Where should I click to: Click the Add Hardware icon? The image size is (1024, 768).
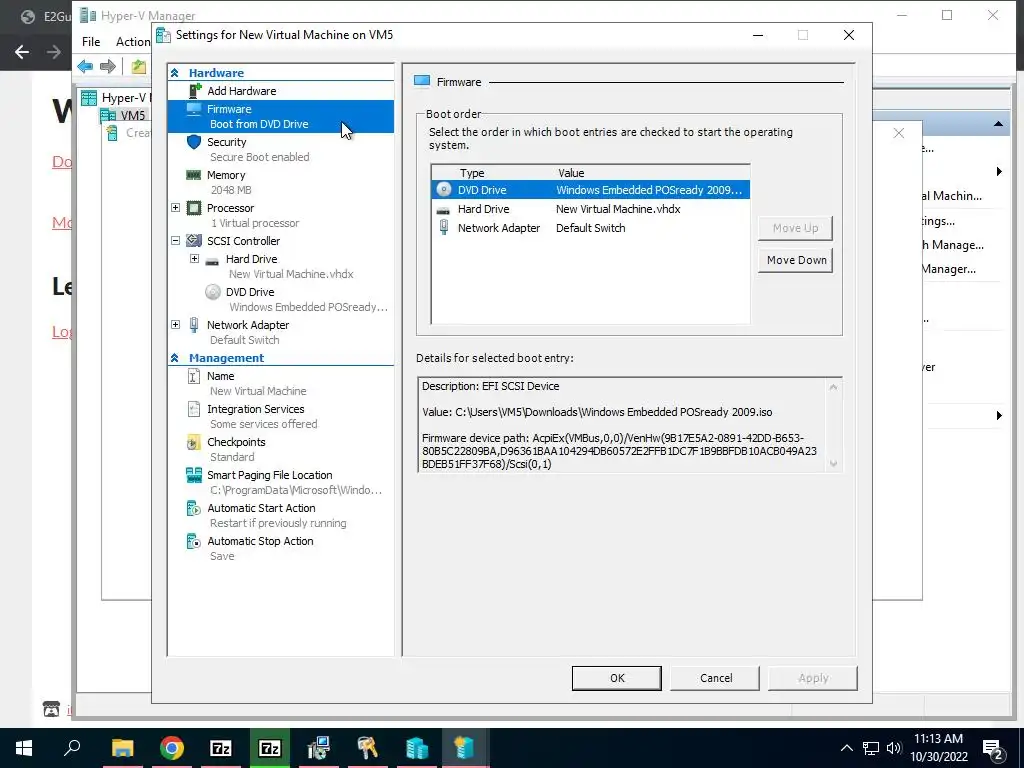[x=195, y=91]
